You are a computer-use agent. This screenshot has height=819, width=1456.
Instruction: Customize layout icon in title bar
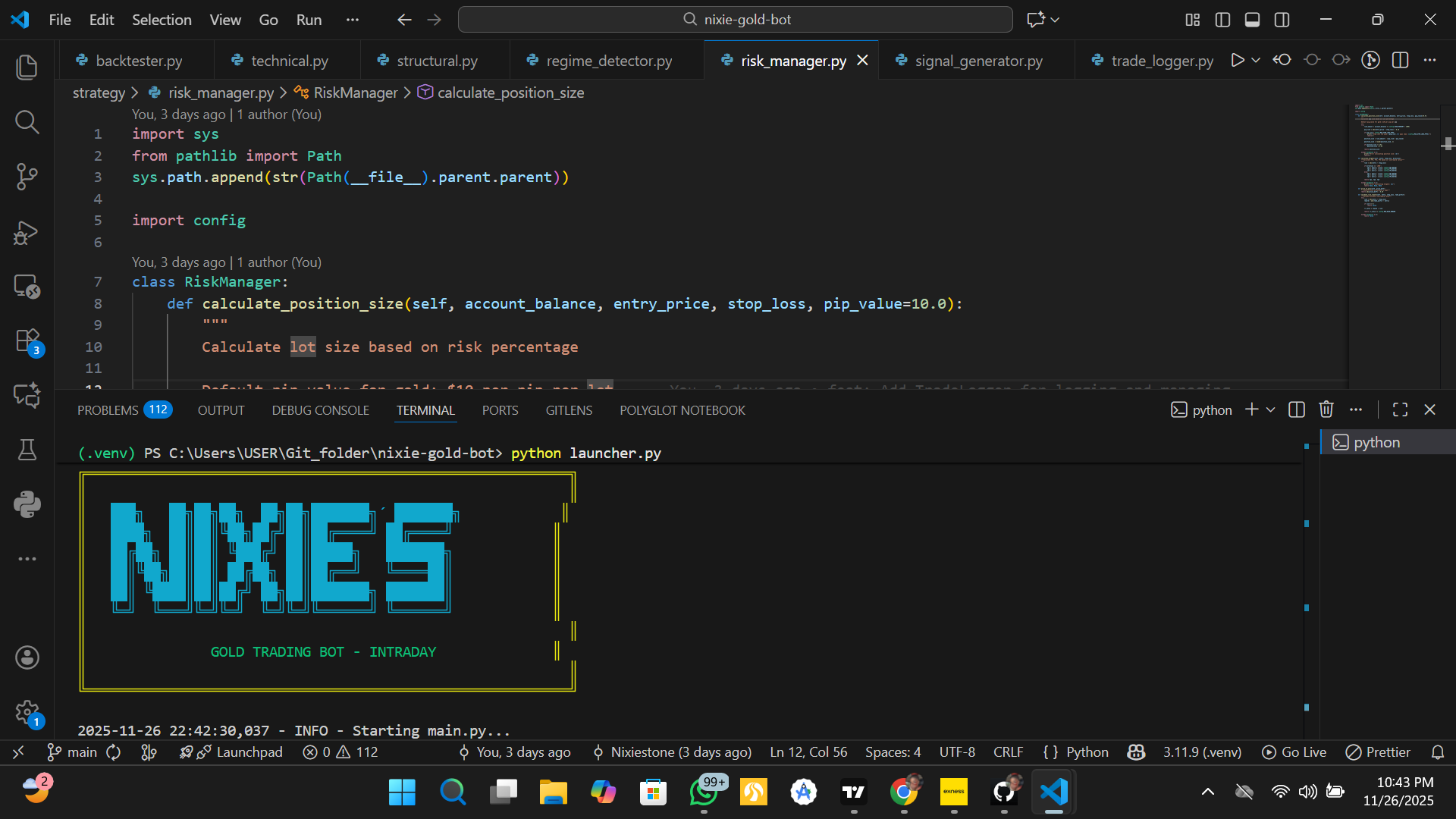tap(1193, 20)
